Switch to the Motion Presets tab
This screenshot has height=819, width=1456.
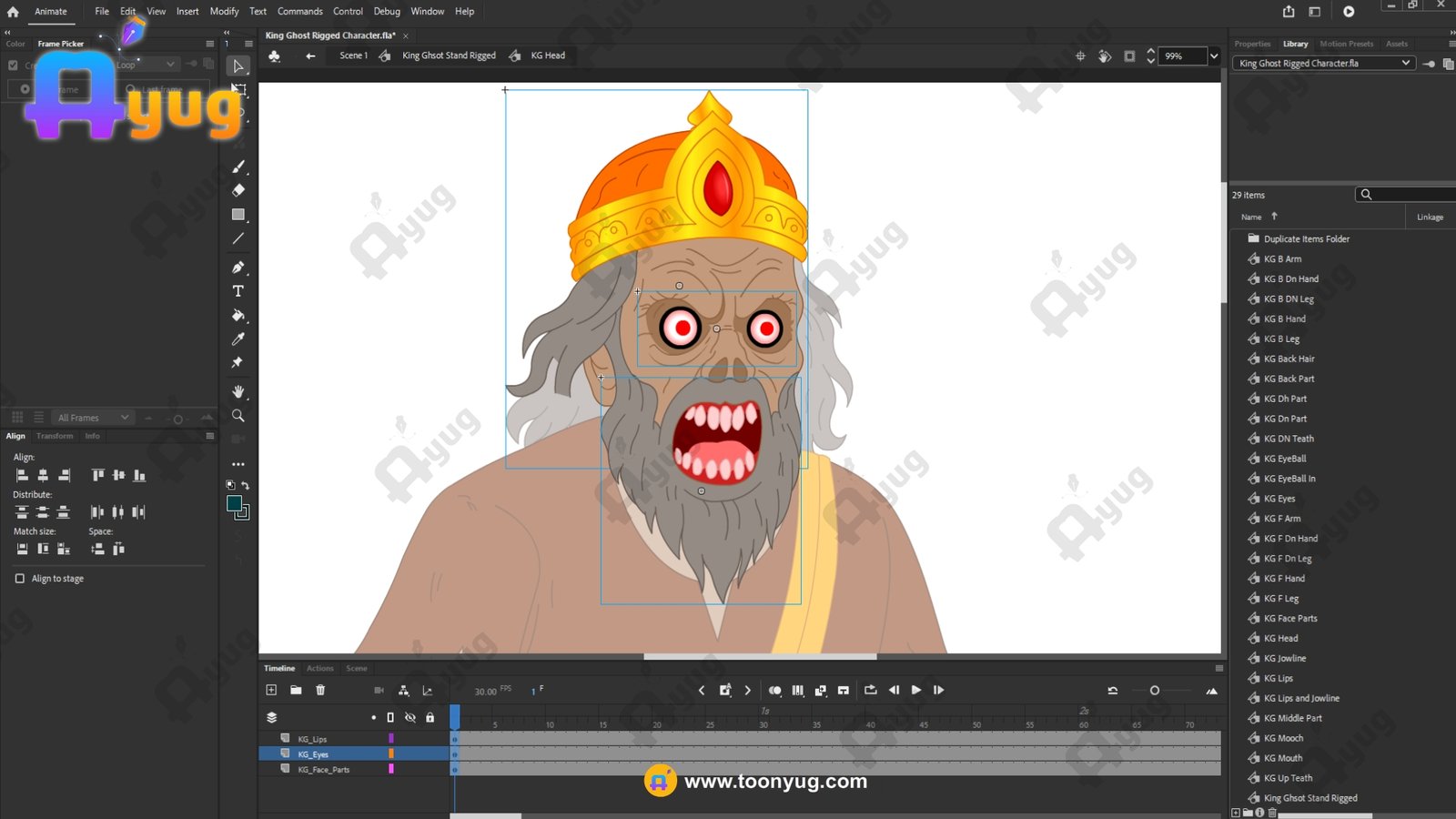1346,44
